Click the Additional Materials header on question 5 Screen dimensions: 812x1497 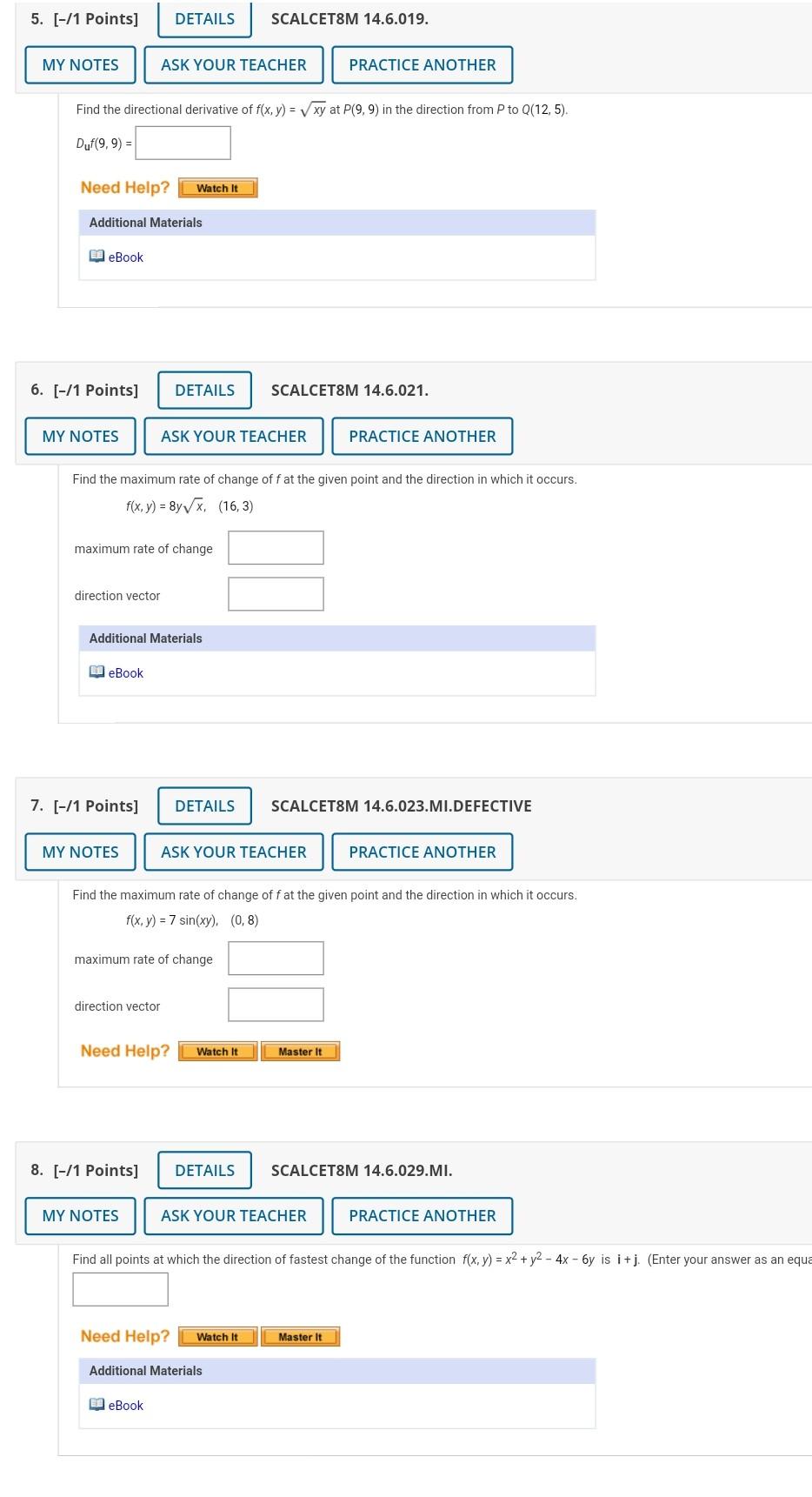coord(144,222)
